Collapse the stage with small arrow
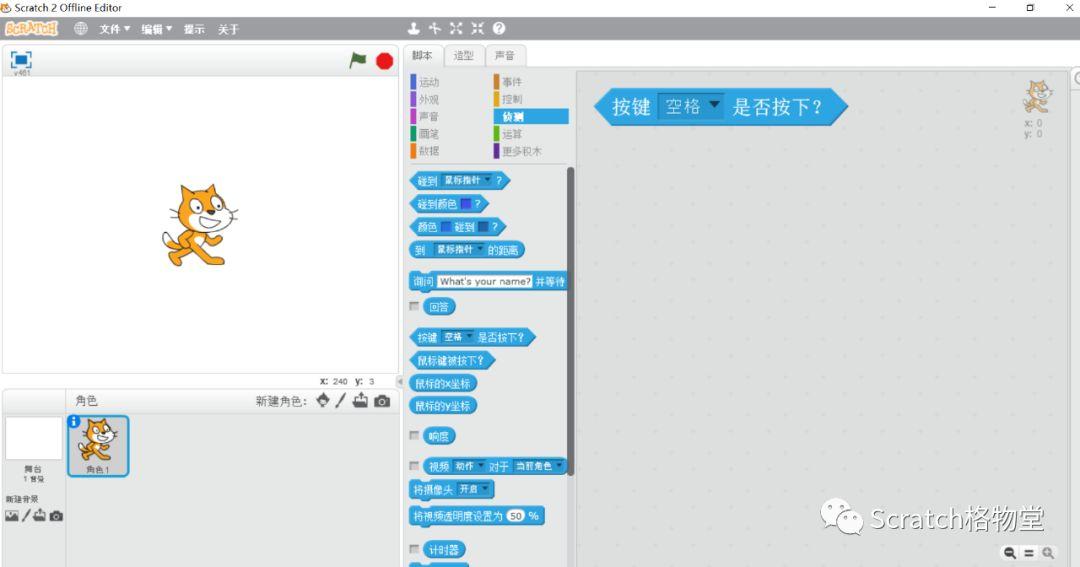This screenshot has width=1080, height=567. tap(399, 381)
